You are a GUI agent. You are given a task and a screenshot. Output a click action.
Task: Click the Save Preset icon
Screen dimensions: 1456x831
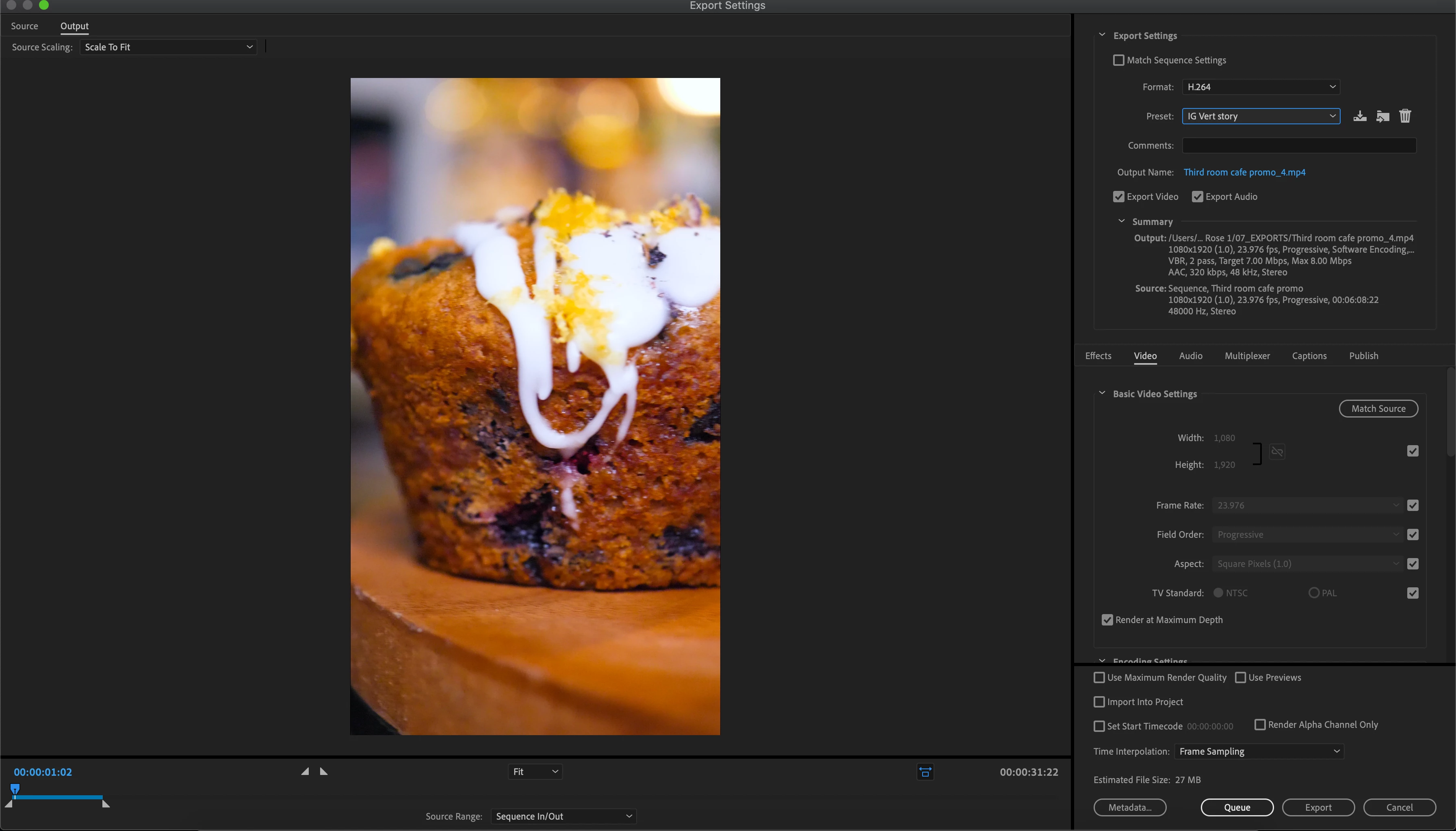[x=1360, y=117]
